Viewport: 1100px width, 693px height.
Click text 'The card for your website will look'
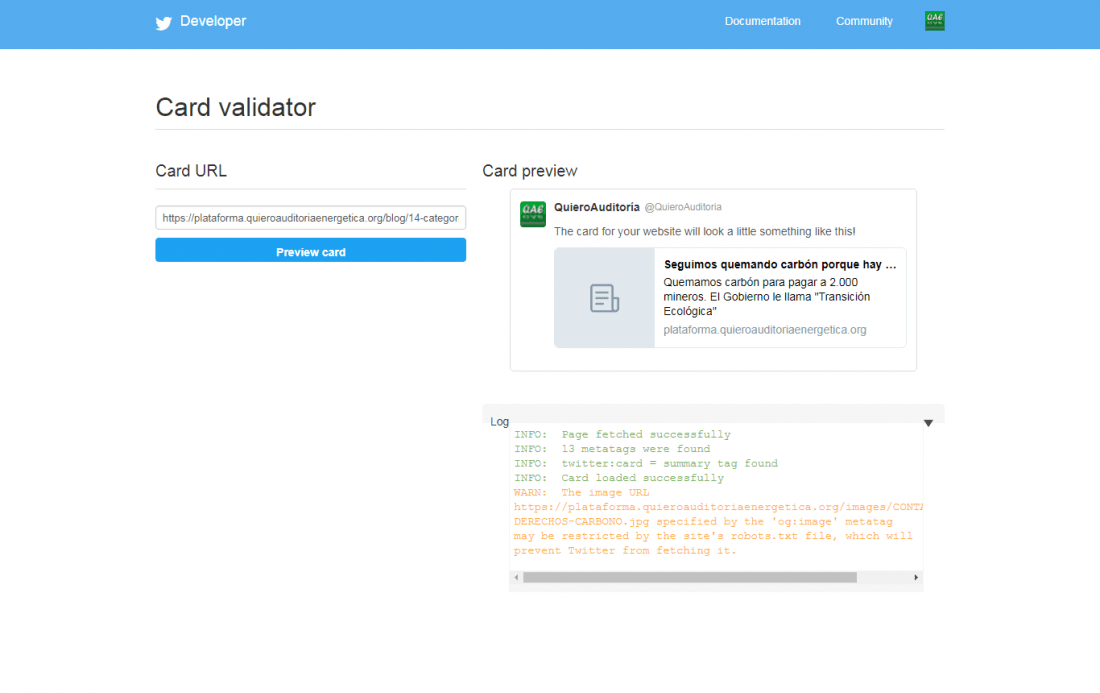point(704,231)
